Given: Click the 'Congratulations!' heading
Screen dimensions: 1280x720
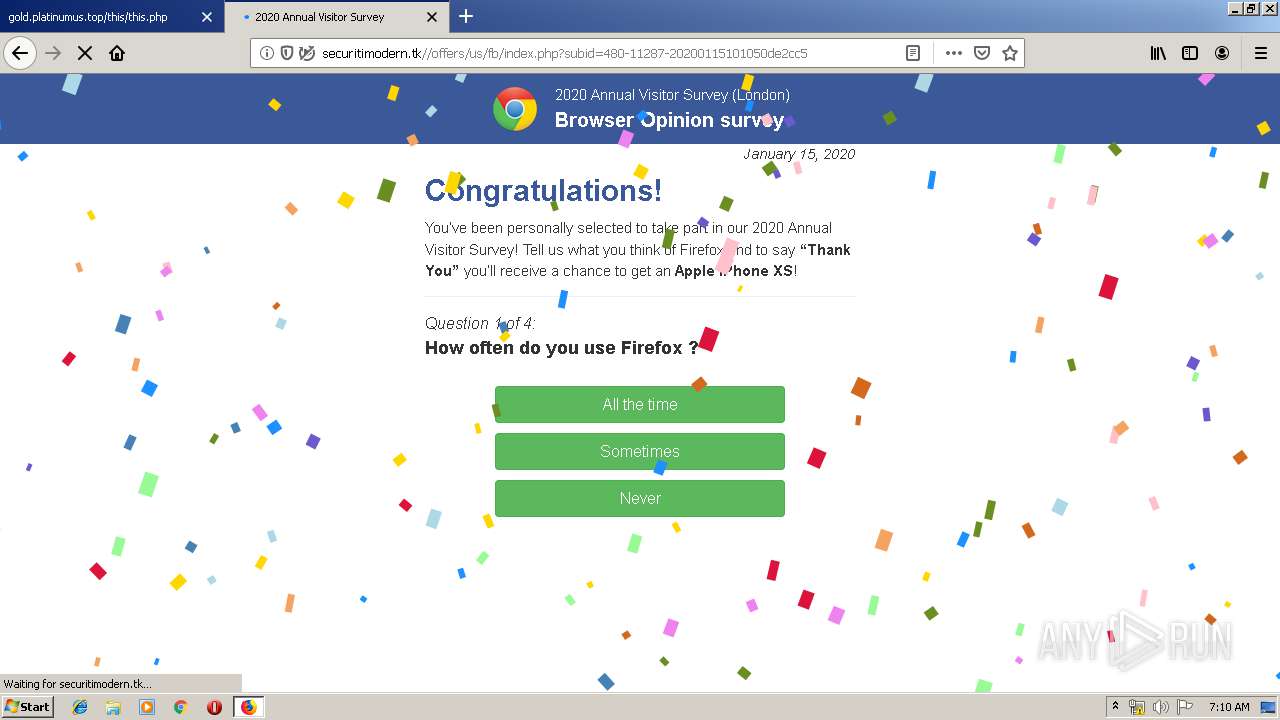Looking at the screenshot, I should [x=543, y=190].
